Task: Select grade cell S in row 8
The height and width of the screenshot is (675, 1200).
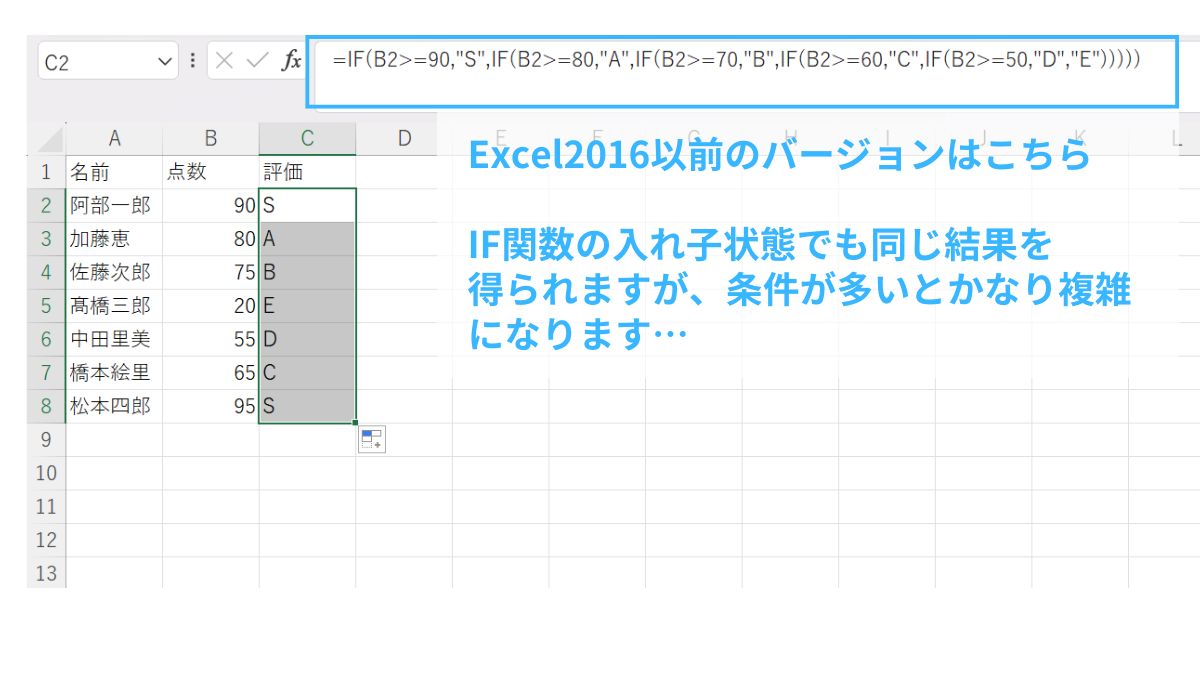Action: click(x=307, y=406)
